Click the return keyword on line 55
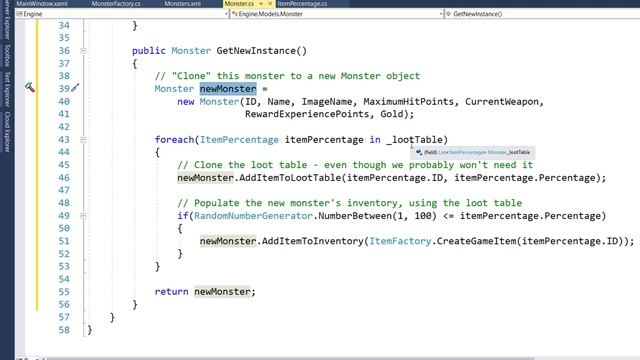The width and height of the screenshot is (640, 360). point(171,291)
